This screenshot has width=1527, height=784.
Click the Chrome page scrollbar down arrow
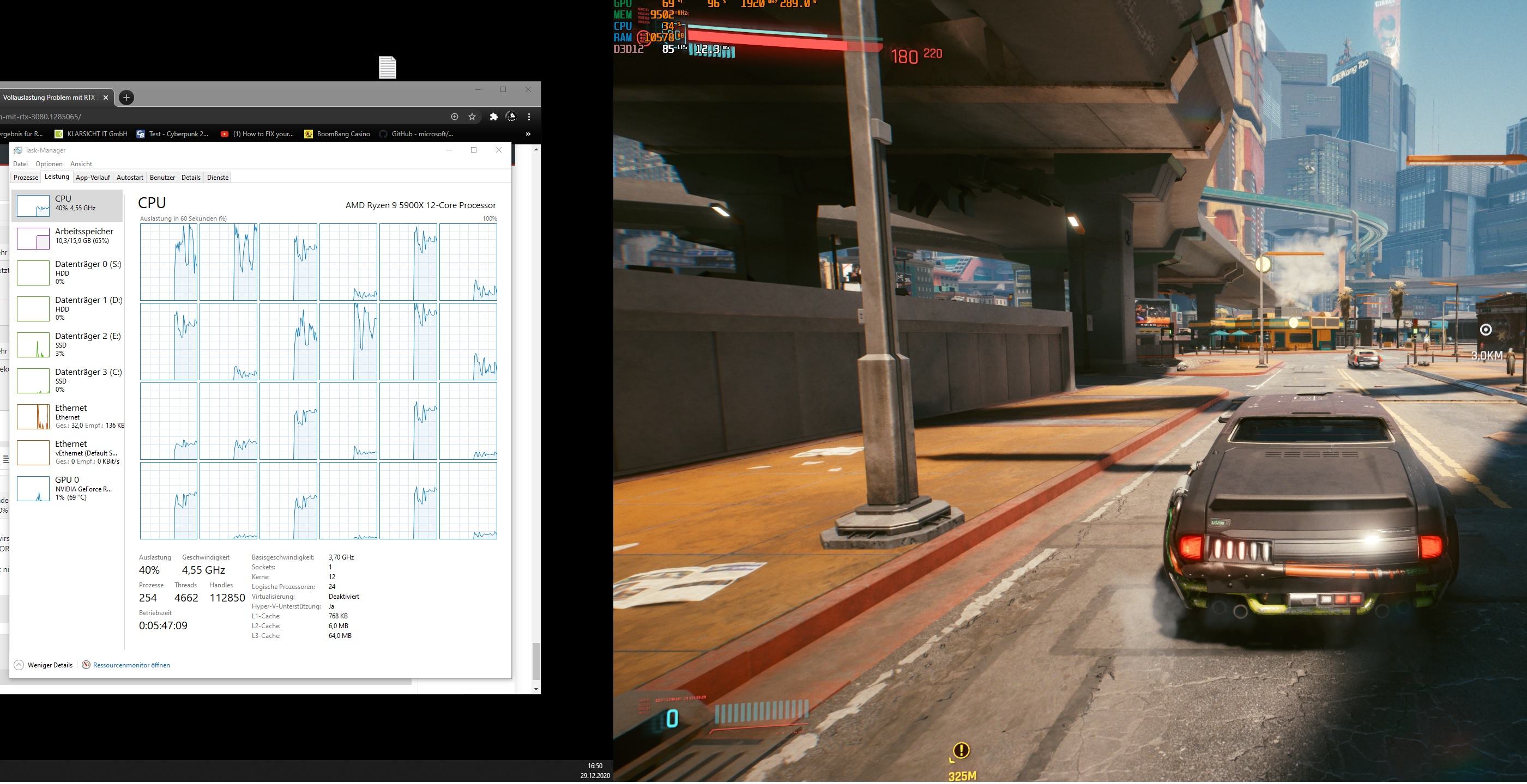point(536,689)
